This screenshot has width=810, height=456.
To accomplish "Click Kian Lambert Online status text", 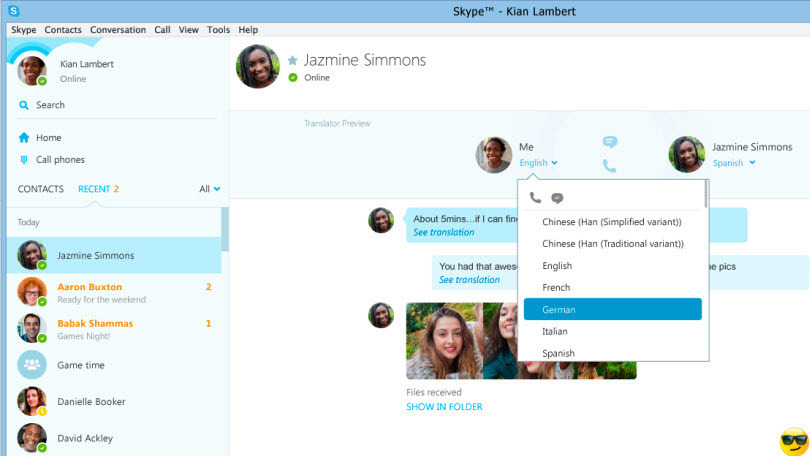I will tap(73, 79).
